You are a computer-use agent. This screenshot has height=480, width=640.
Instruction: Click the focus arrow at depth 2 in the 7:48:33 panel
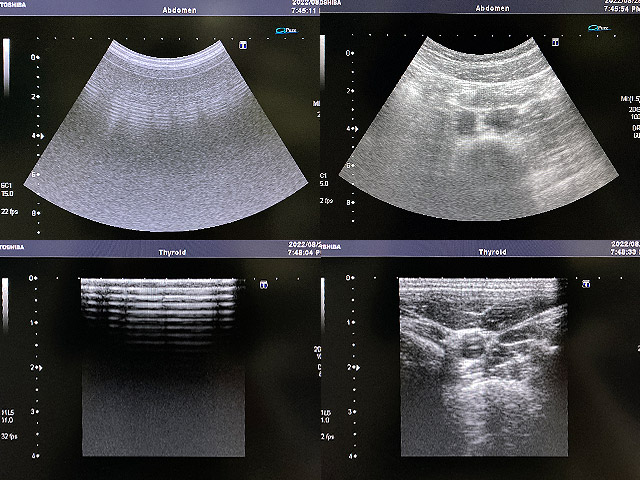(357, 367)
